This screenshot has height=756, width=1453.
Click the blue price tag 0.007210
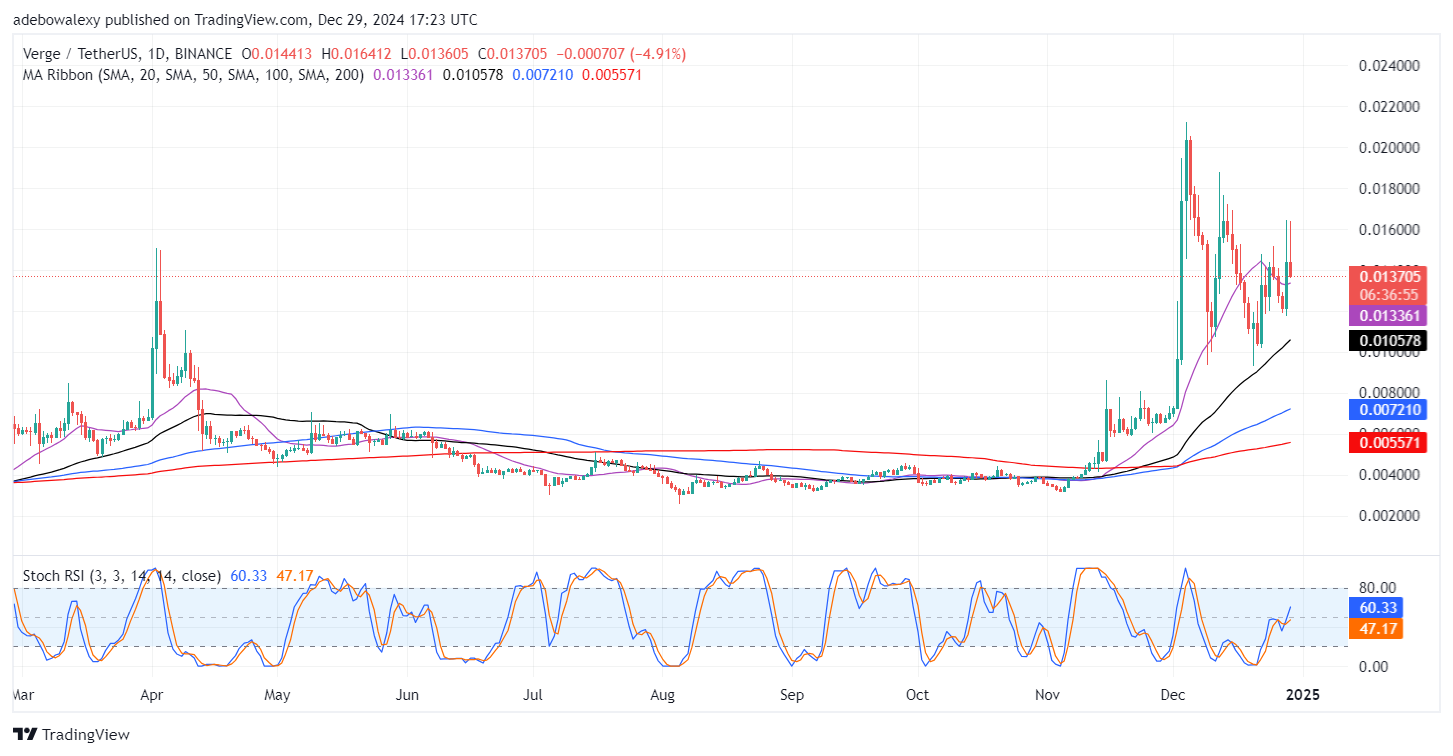1388,409
